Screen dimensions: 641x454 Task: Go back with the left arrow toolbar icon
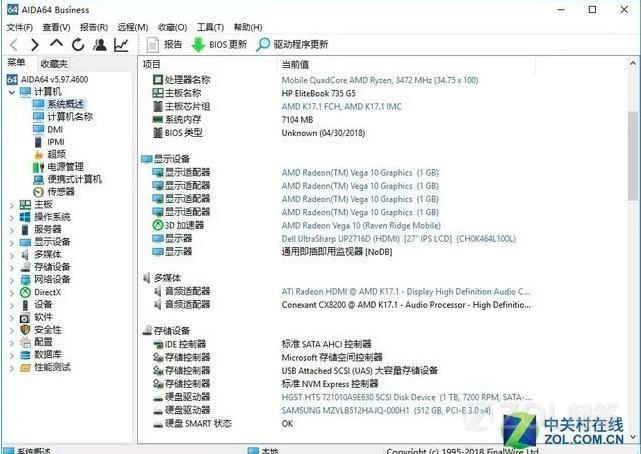click(14, 45)
